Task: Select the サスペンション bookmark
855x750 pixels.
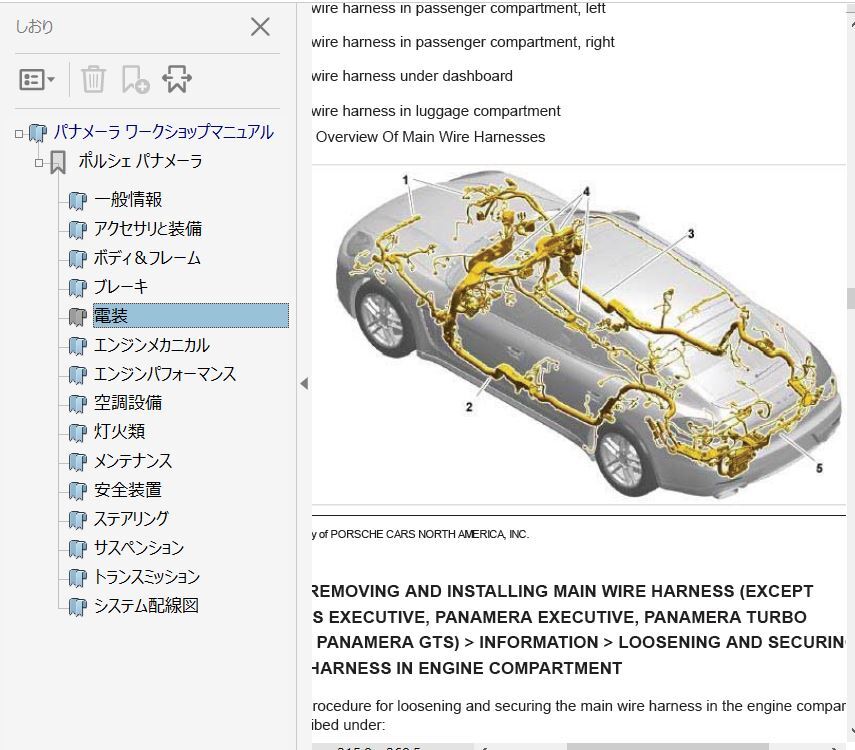Action: [139, 548]
